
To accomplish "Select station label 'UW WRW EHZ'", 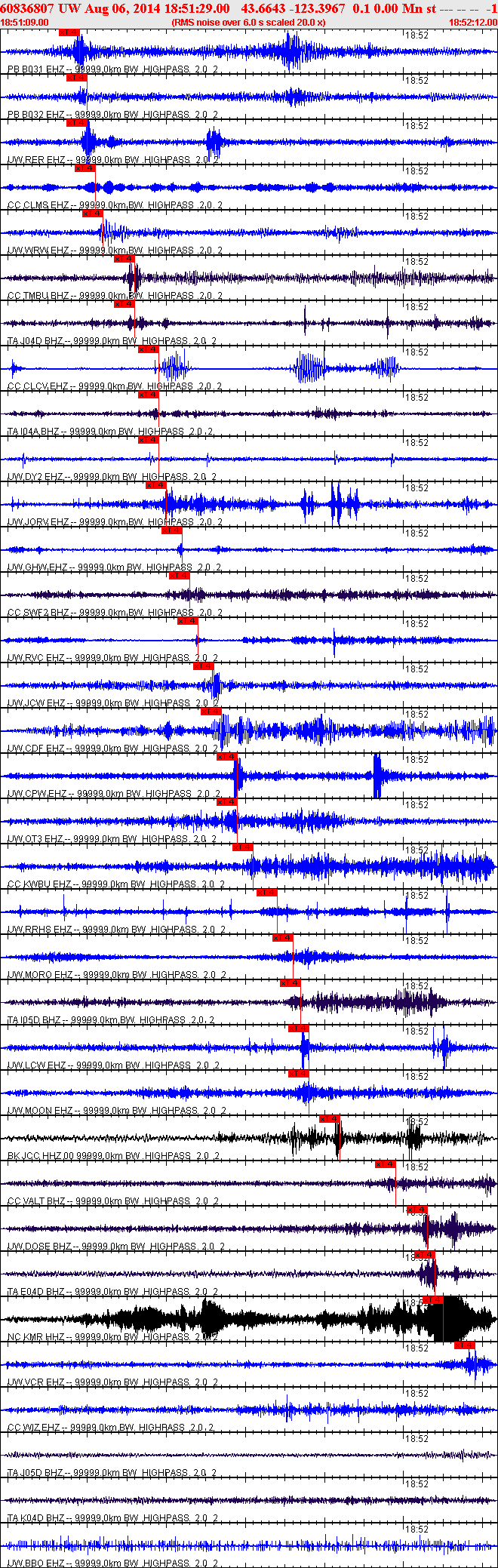I will coord(38,251).
